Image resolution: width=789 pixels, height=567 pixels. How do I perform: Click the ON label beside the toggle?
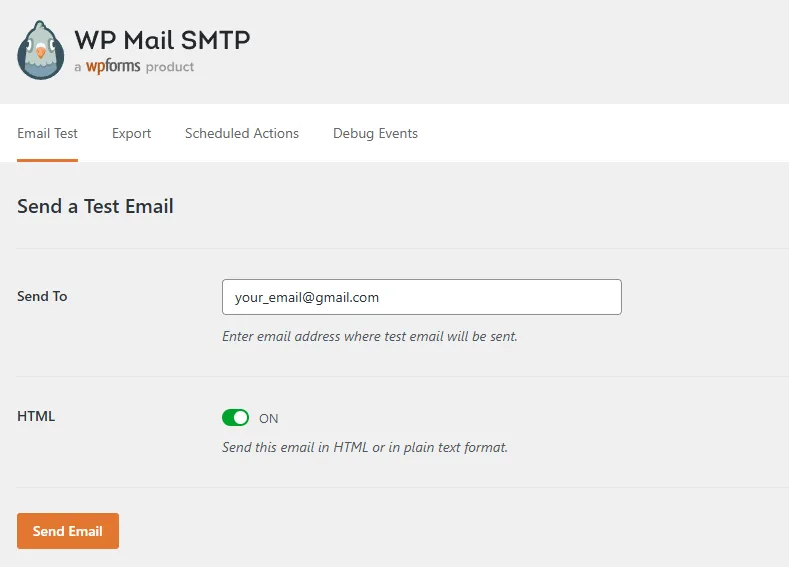[269, 419]
